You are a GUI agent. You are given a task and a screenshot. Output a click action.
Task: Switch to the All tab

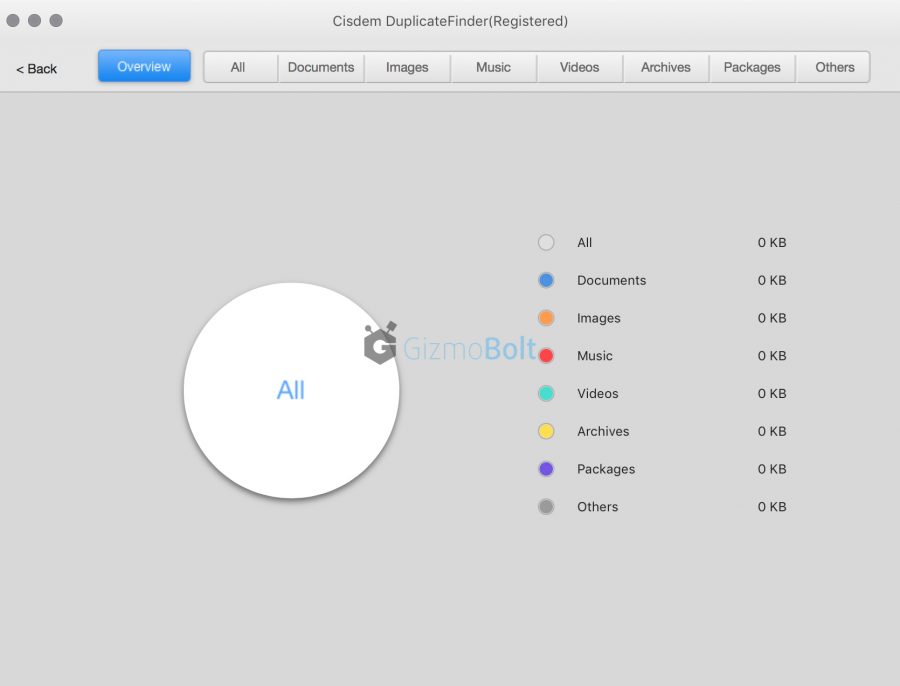point(241,67)
